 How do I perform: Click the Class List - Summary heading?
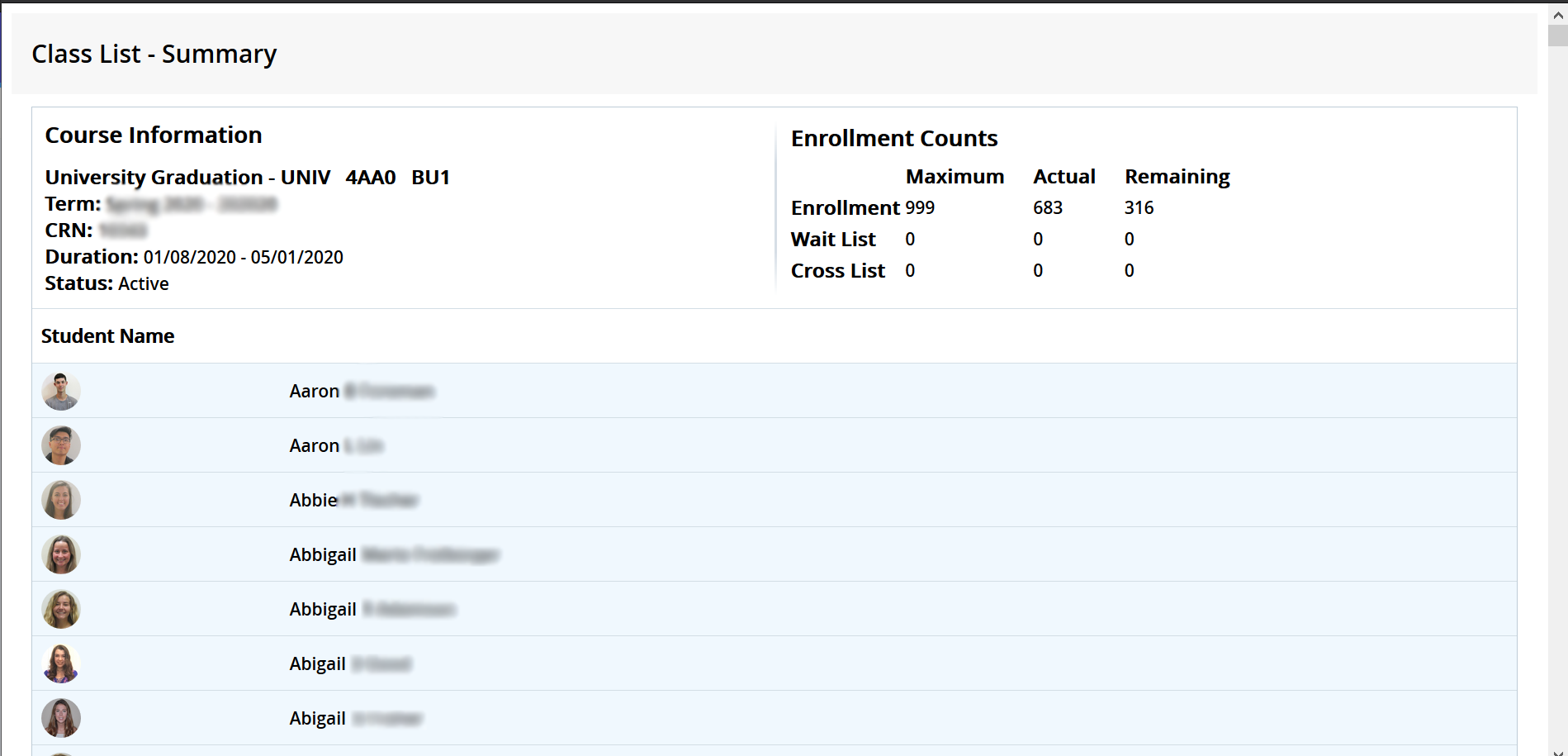154,54
